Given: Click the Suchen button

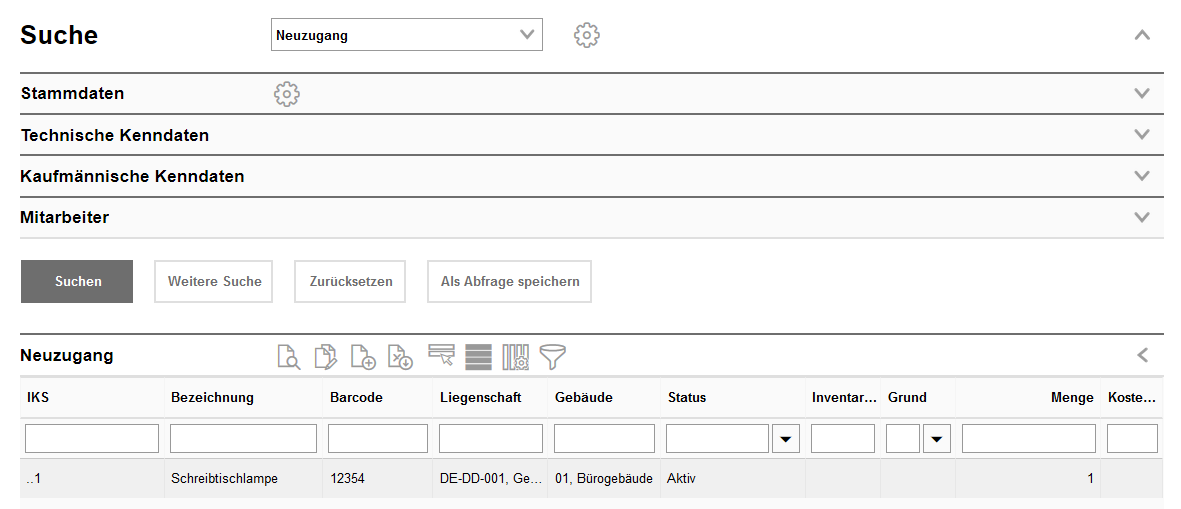Looking at the screenshot, I should pyautogui.click(x=77, y=282).
